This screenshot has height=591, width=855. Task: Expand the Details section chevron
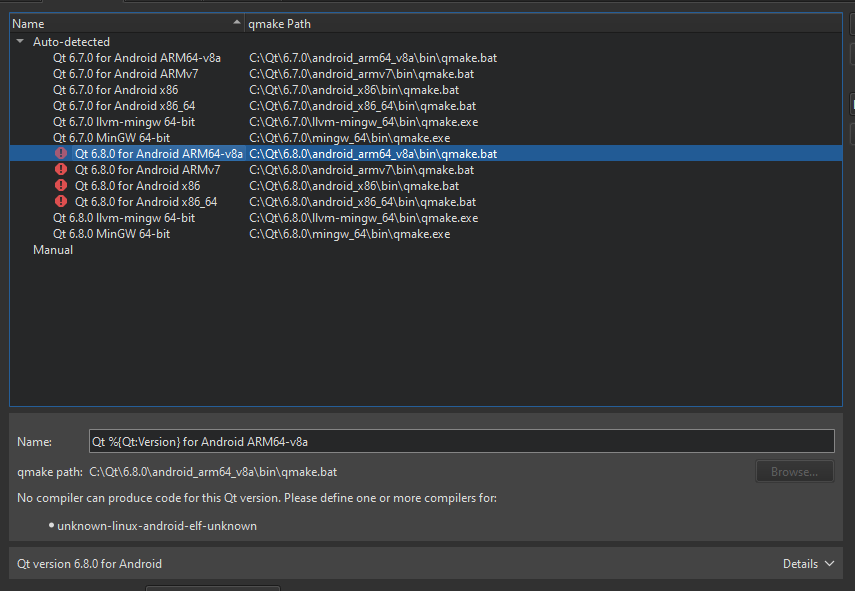829,564
